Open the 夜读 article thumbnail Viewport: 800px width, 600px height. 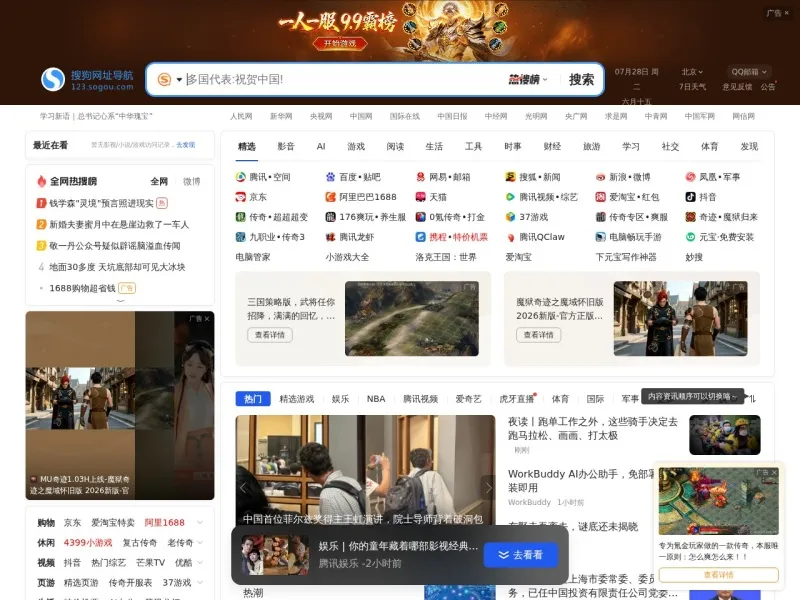724,435
